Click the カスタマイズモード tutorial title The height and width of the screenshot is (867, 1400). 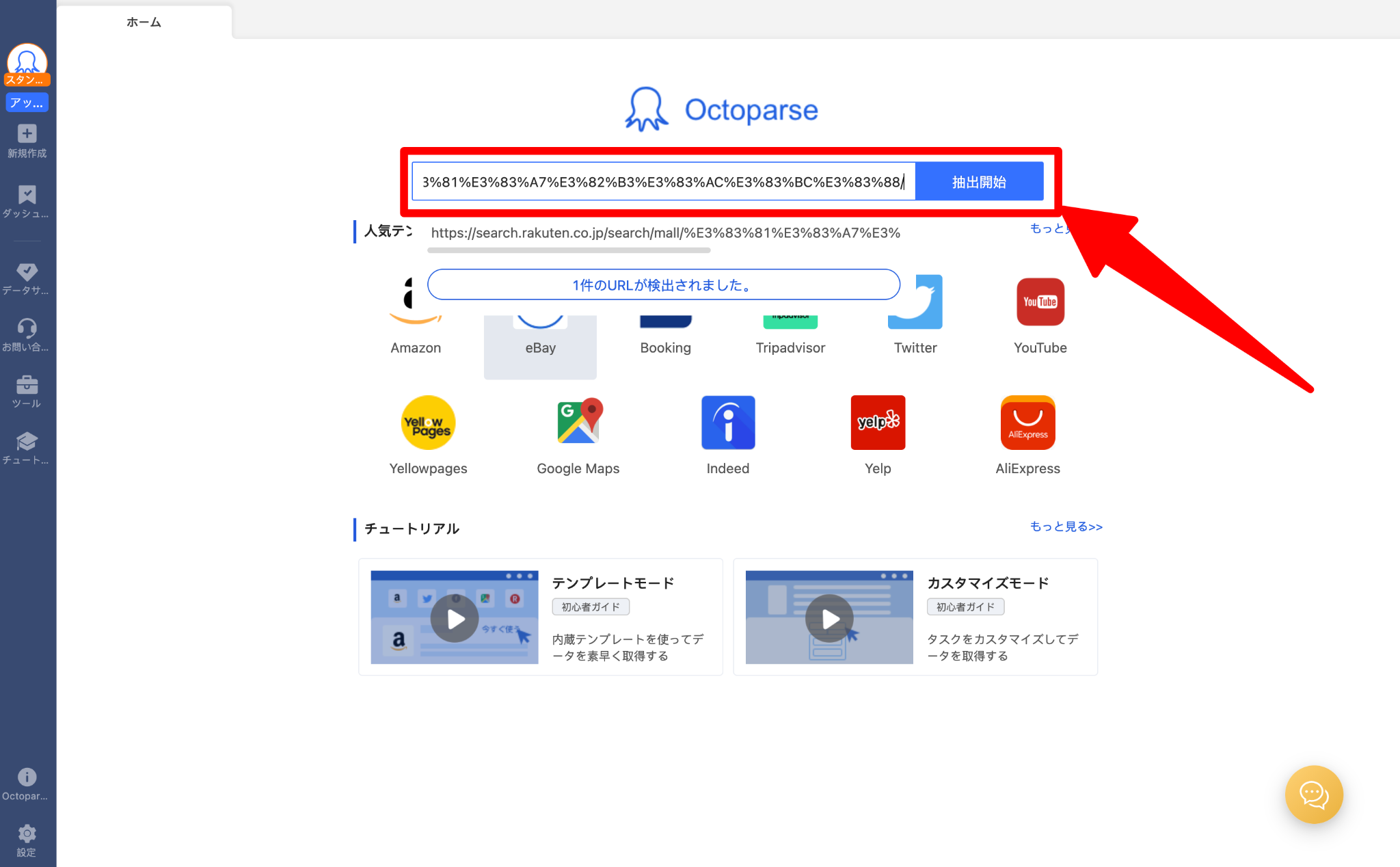tap(988, 583)
